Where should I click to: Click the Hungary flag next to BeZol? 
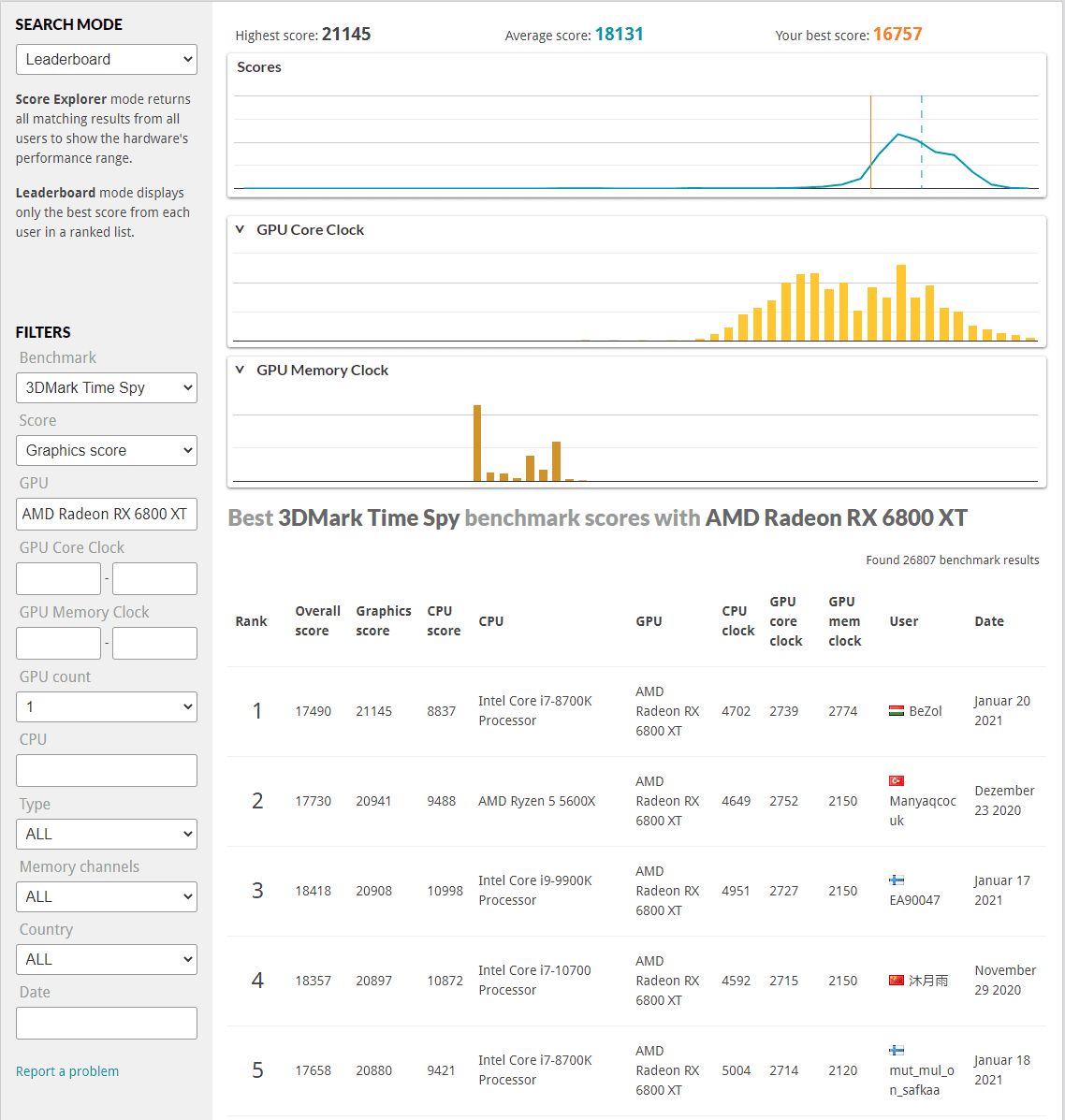click(x=897, y=711)
